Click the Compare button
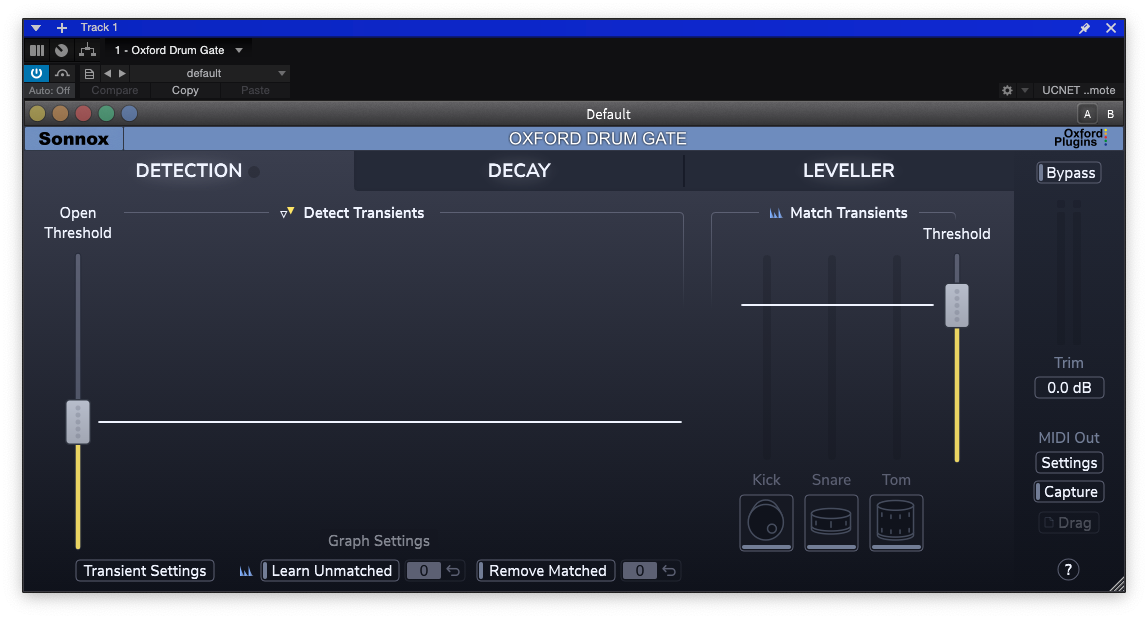This screenshot has height=619, width=1148. click(114, 90)
